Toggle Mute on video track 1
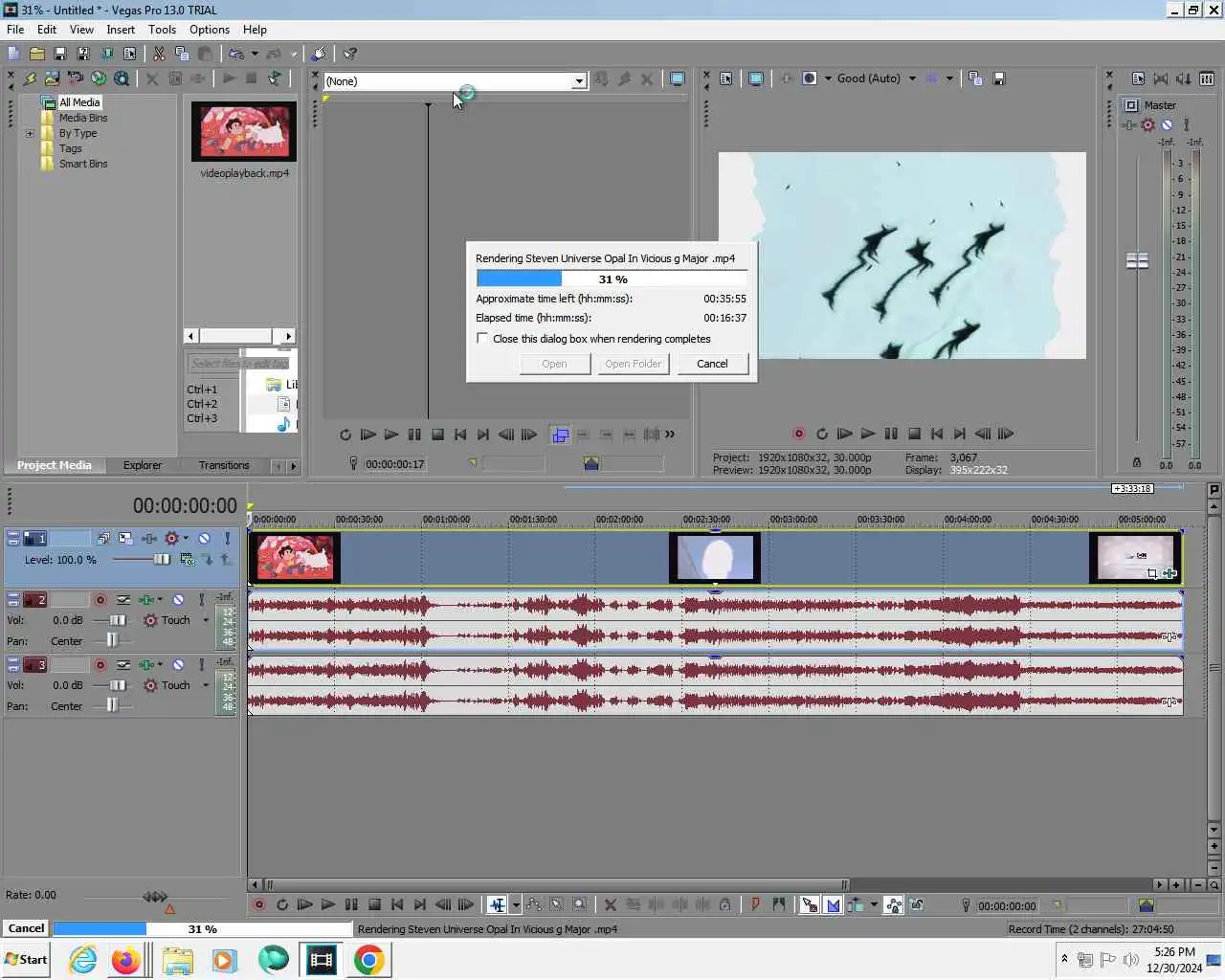 tap(204, 539)
